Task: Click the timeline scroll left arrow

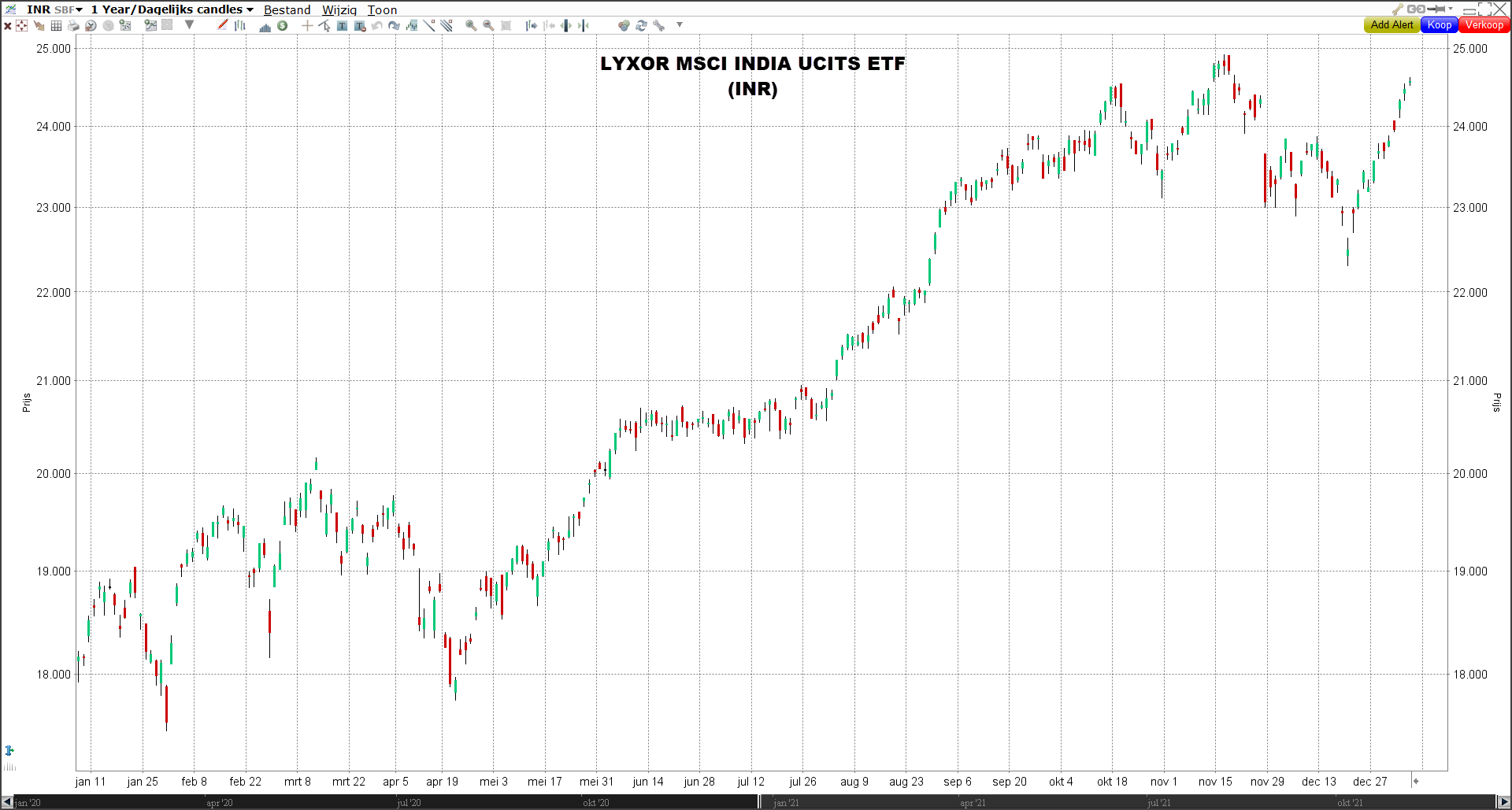Action: pos(7,802)
